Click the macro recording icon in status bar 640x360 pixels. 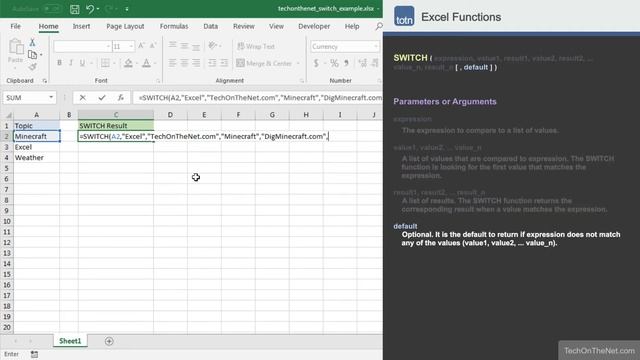coord(34,354)
